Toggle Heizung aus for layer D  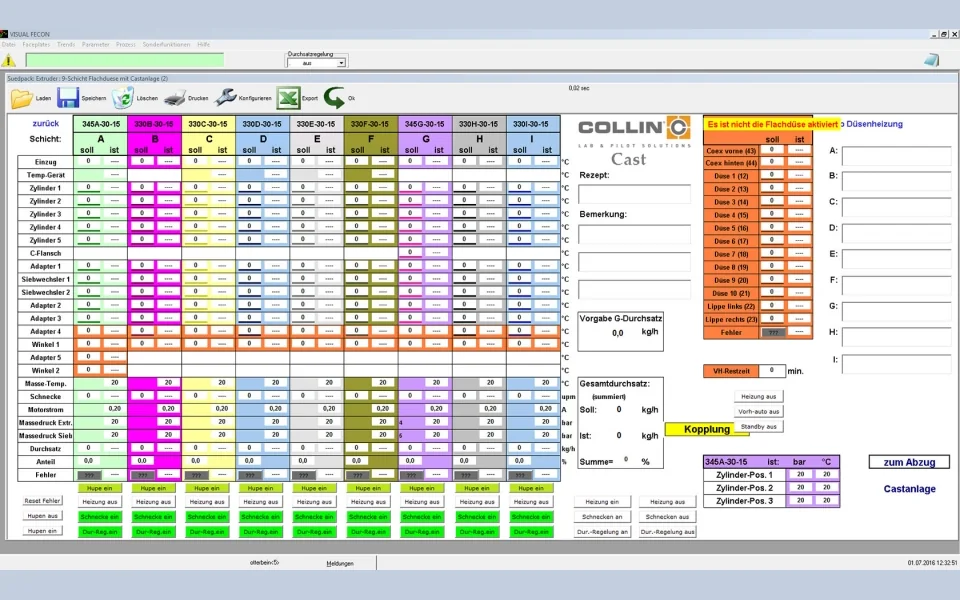261,502
